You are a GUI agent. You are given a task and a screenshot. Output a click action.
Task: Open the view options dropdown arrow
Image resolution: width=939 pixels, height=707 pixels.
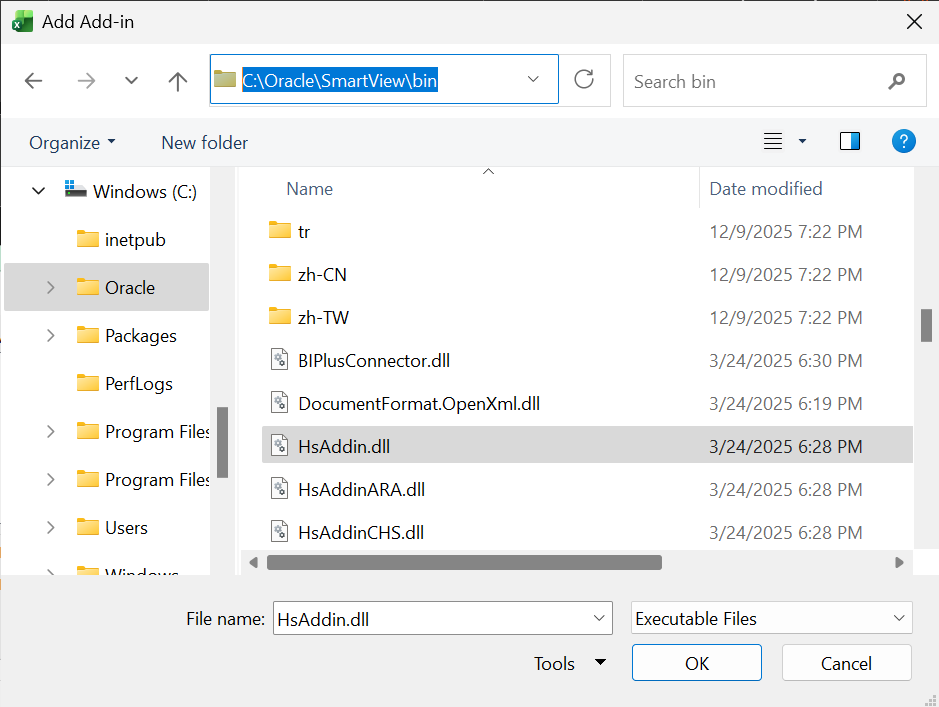tap(802, 142)
